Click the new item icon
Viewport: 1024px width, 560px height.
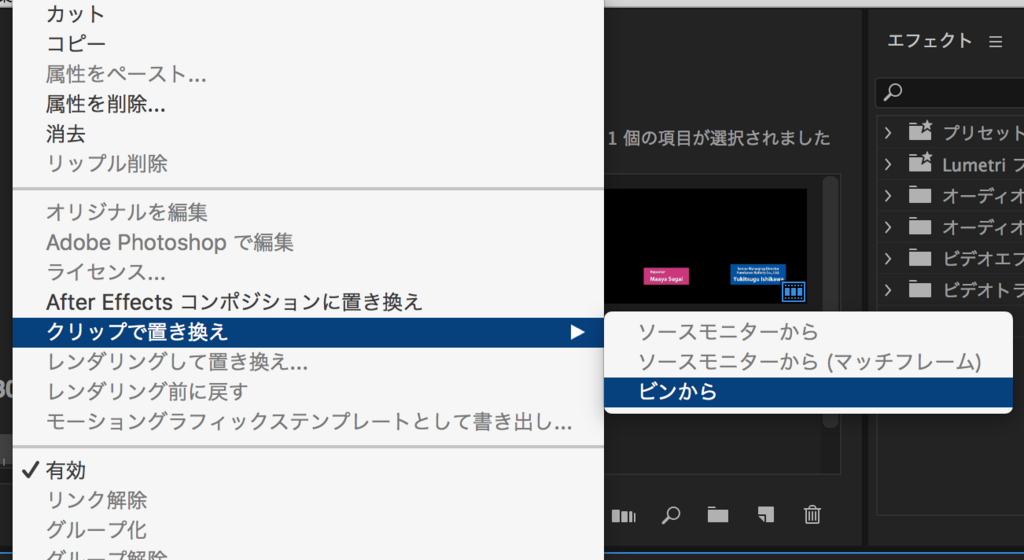click(765, 515)
